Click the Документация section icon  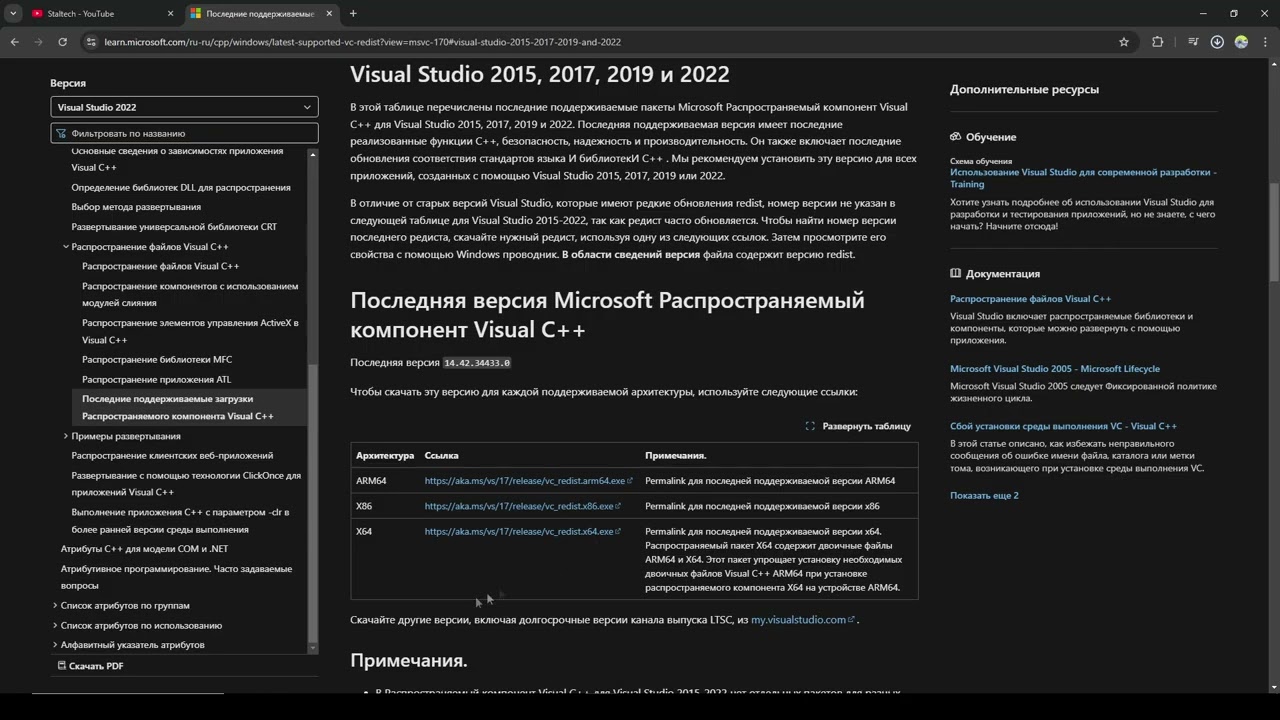956,273
